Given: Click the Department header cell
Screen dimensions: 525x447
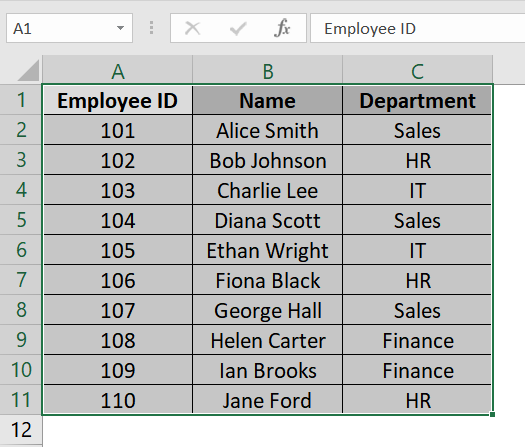Looking at the screenshot, I should [417, 100].
